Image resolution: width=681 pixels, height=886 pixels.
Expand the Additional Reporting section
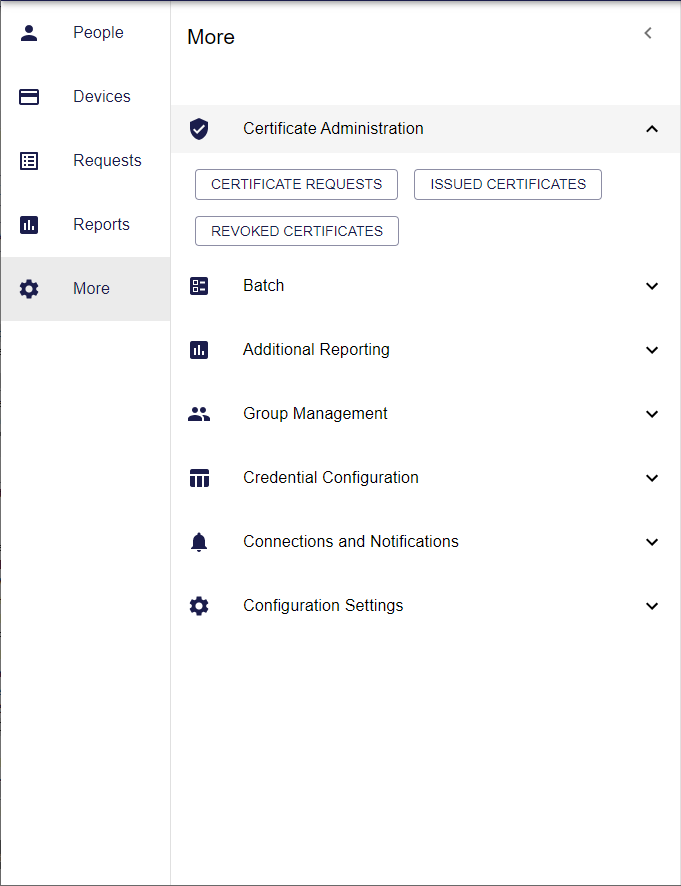(x=652, y=349)
